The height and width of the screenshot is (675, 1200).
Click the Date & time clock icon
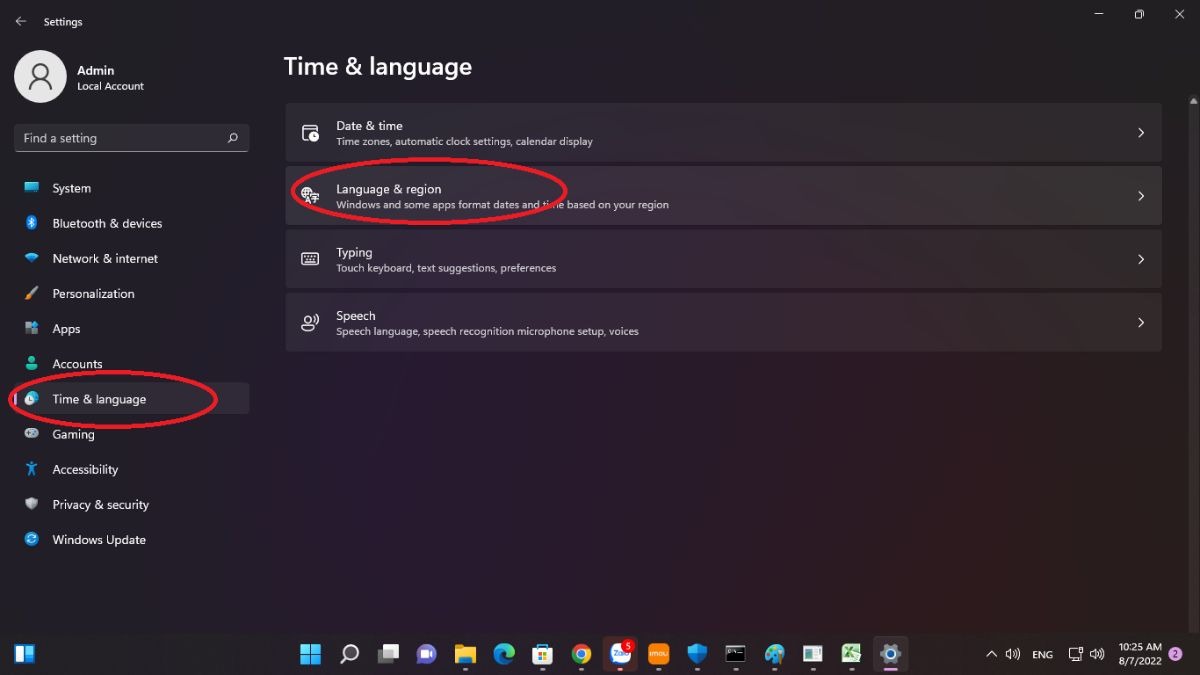click(x=310, y=133)
